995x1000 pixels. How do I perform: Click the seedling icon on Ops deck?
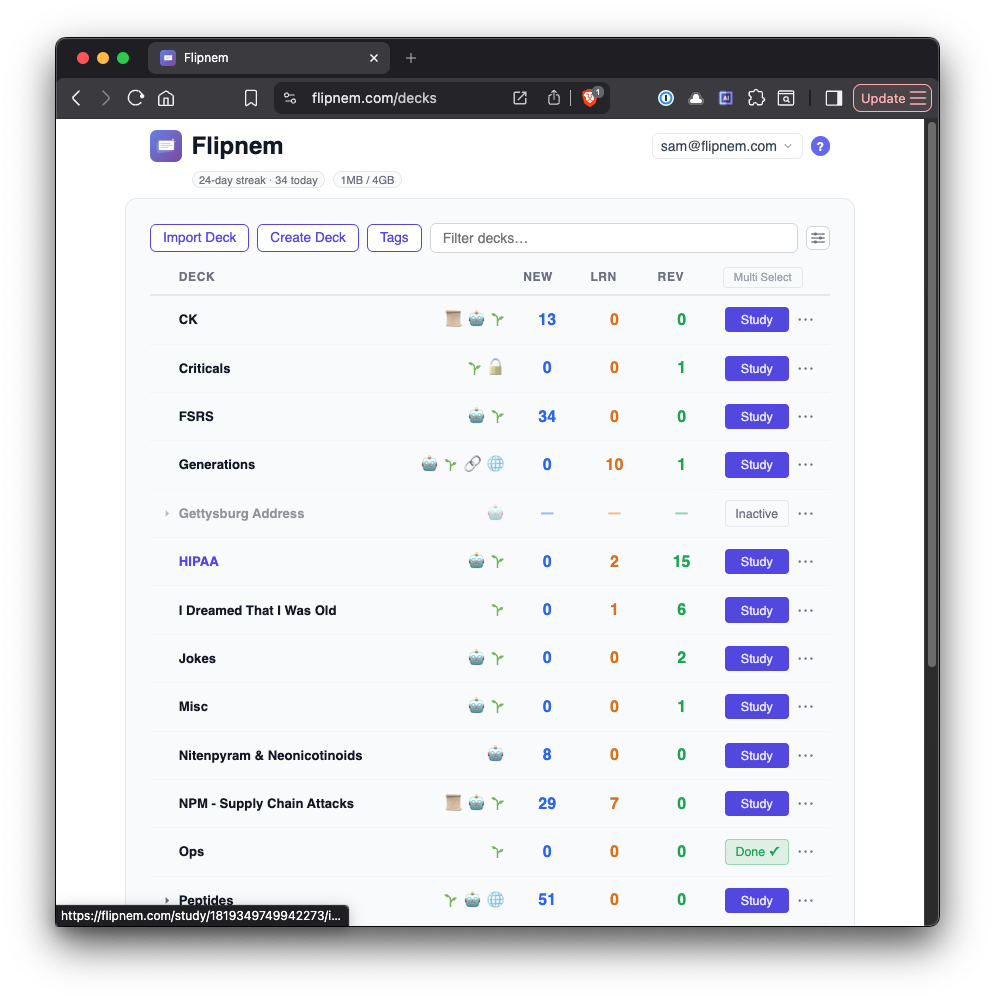[x=497, y=852]
